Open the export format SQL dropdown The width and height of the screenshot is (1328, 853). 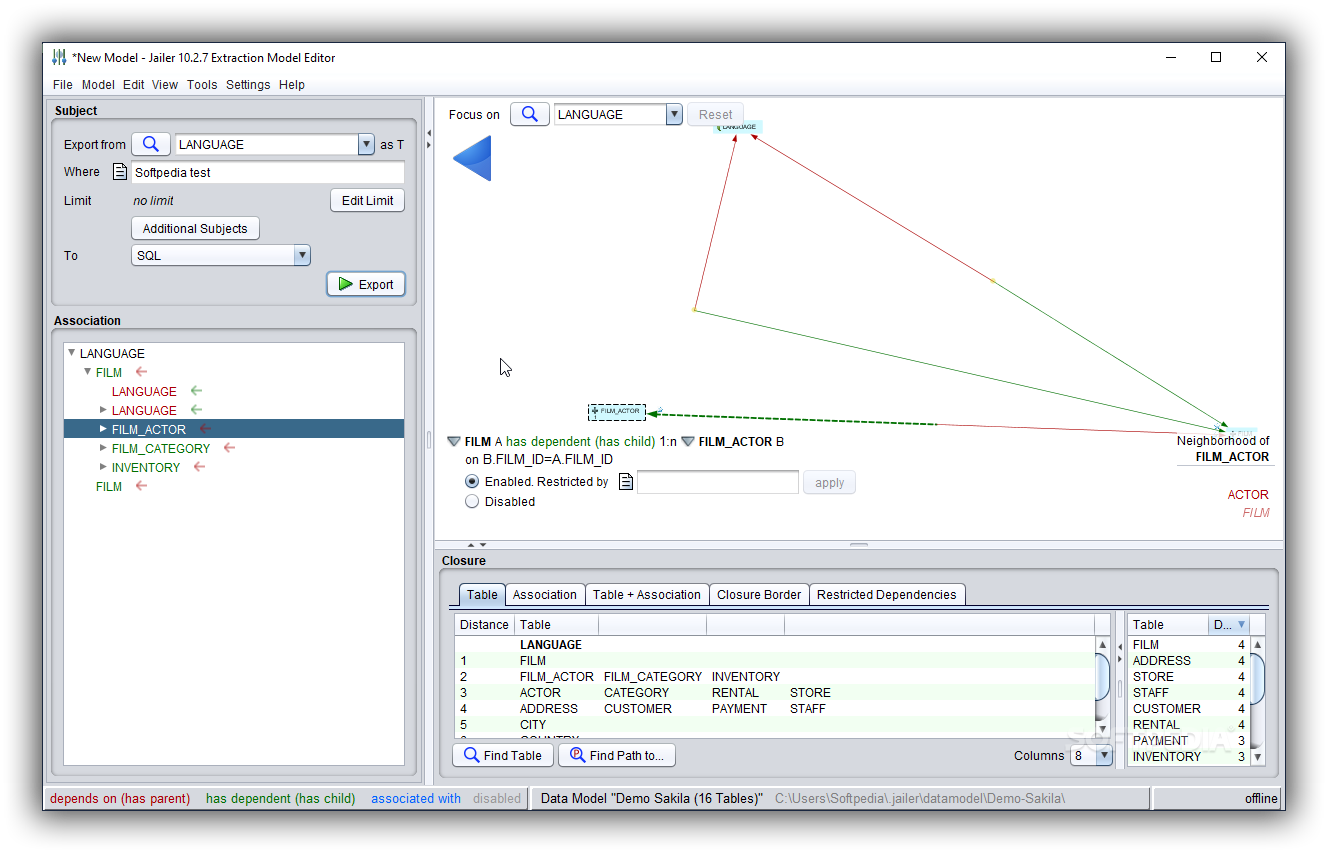pyautogui.click(x=302, y=255)
